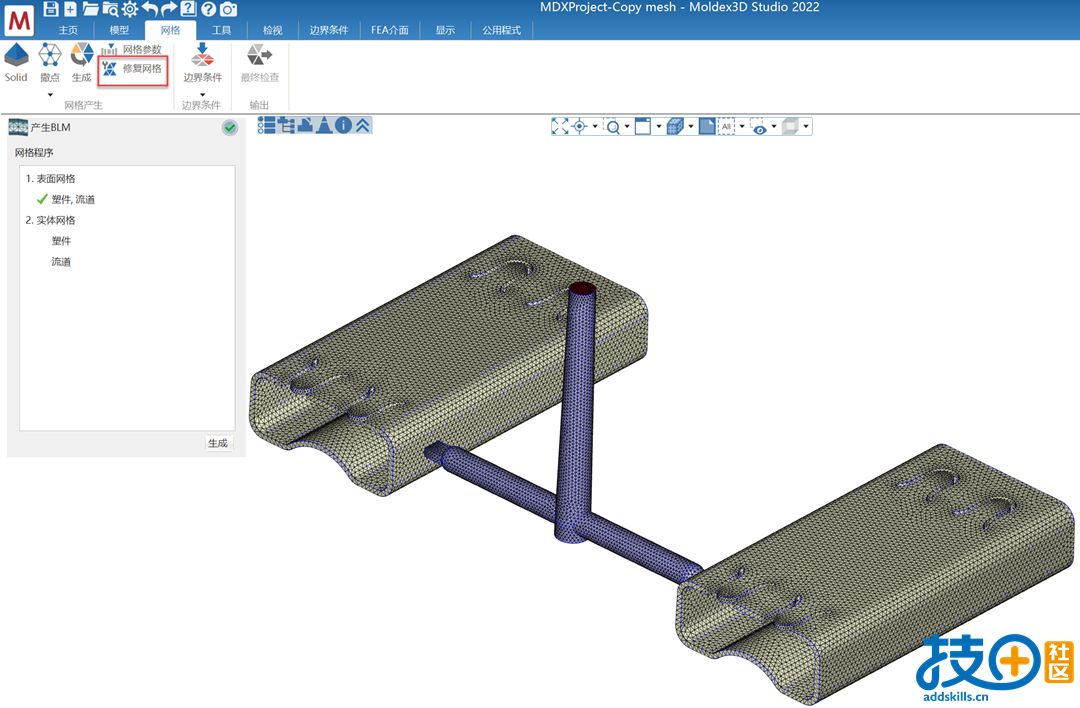Fit the model to the window with the expand arrows icon

(560, 126)
